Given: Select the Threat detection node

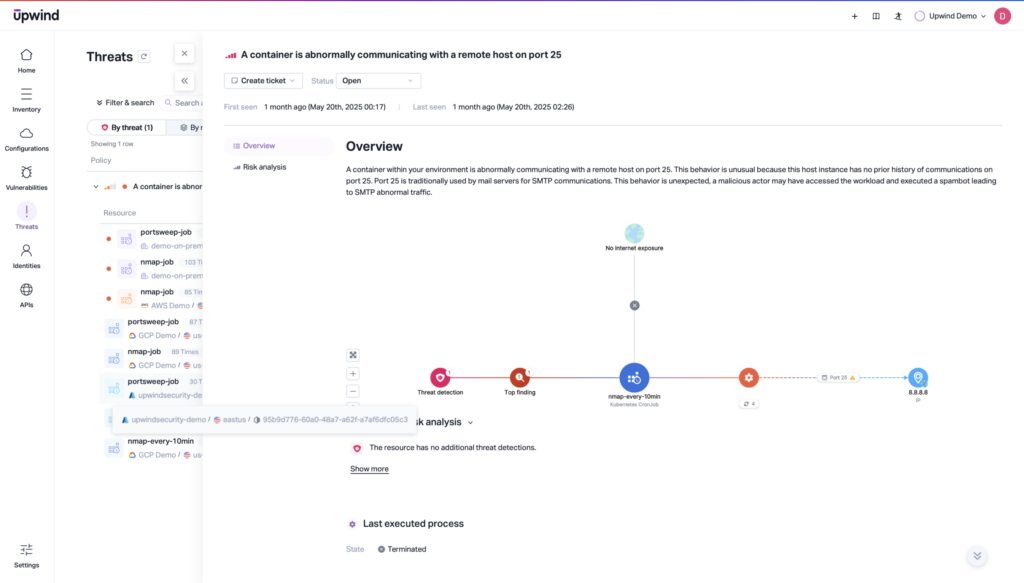Looking at the screenshot, I should tap(440, 377).
